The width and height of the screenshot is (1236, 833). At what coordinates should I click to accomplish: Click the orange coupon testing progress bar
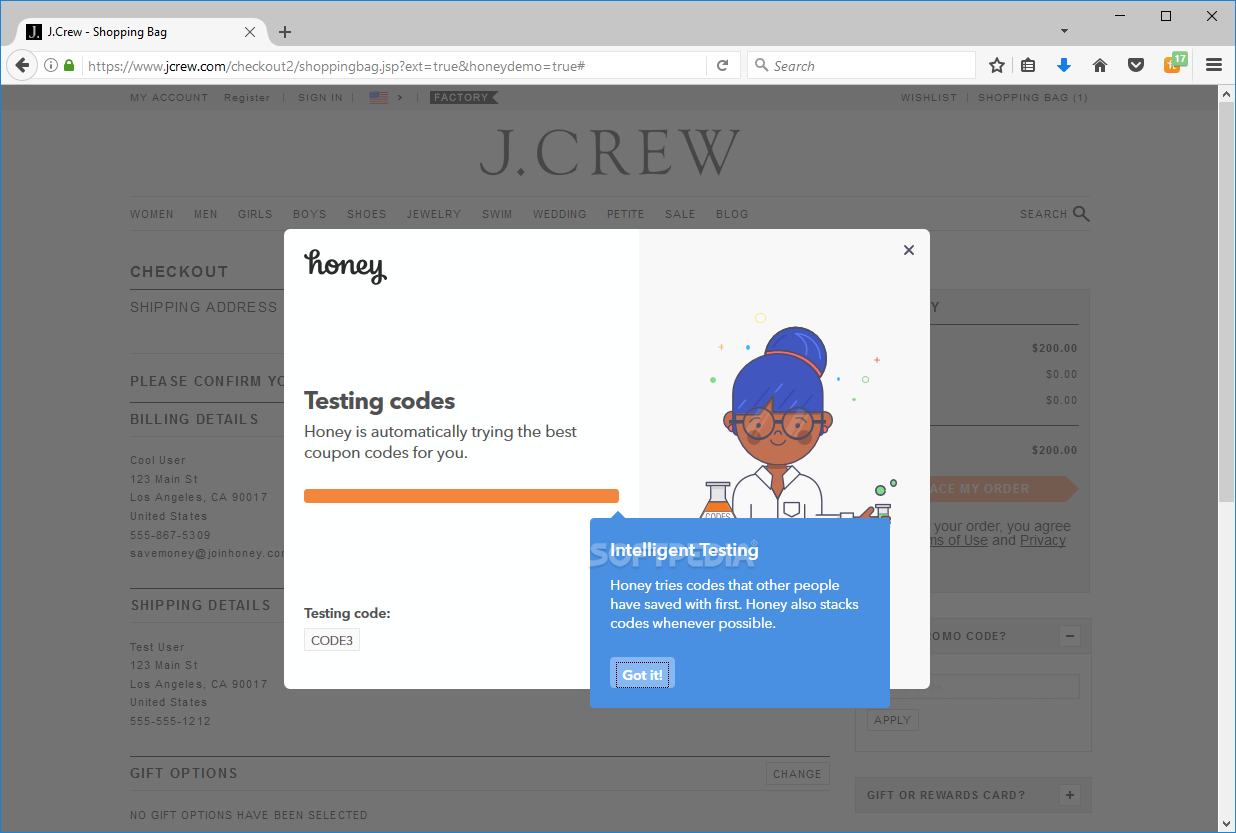461,496
